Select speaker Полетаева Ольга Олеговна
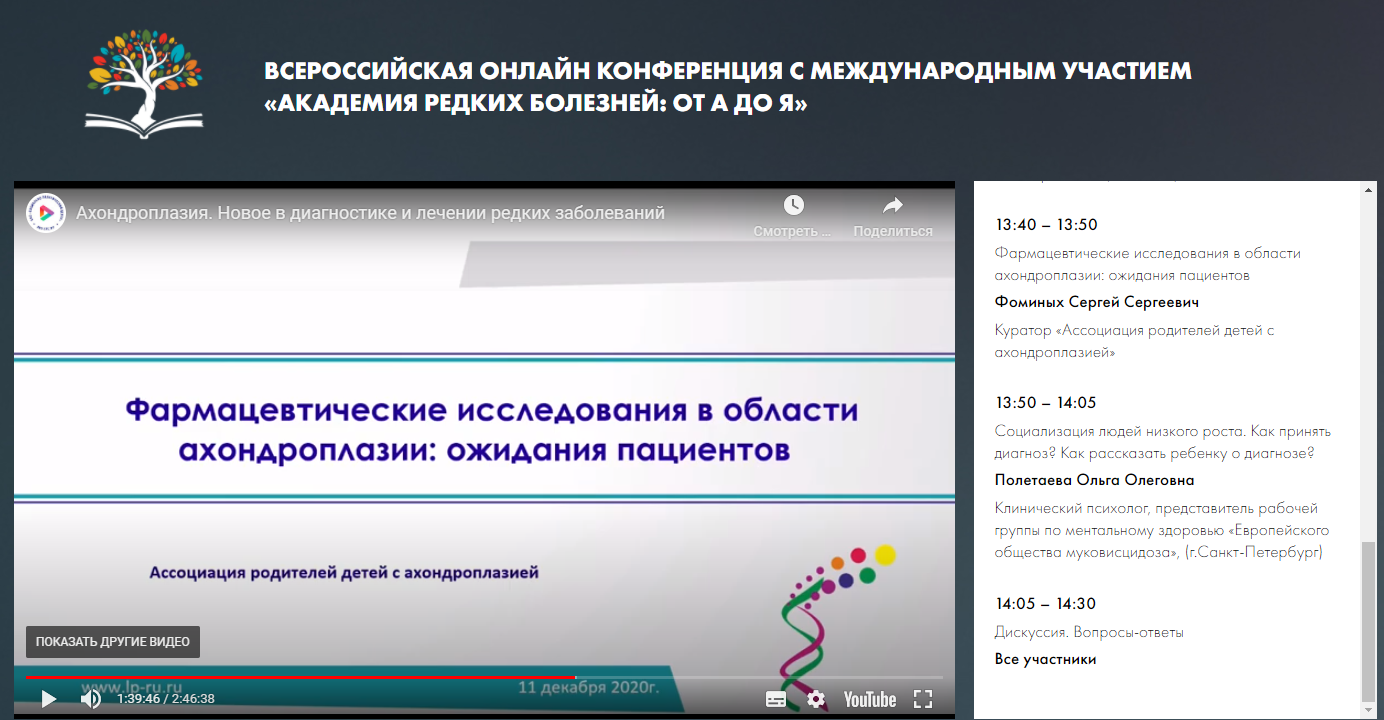Viewport: 1384px width, 720px height. (1094, 480)
